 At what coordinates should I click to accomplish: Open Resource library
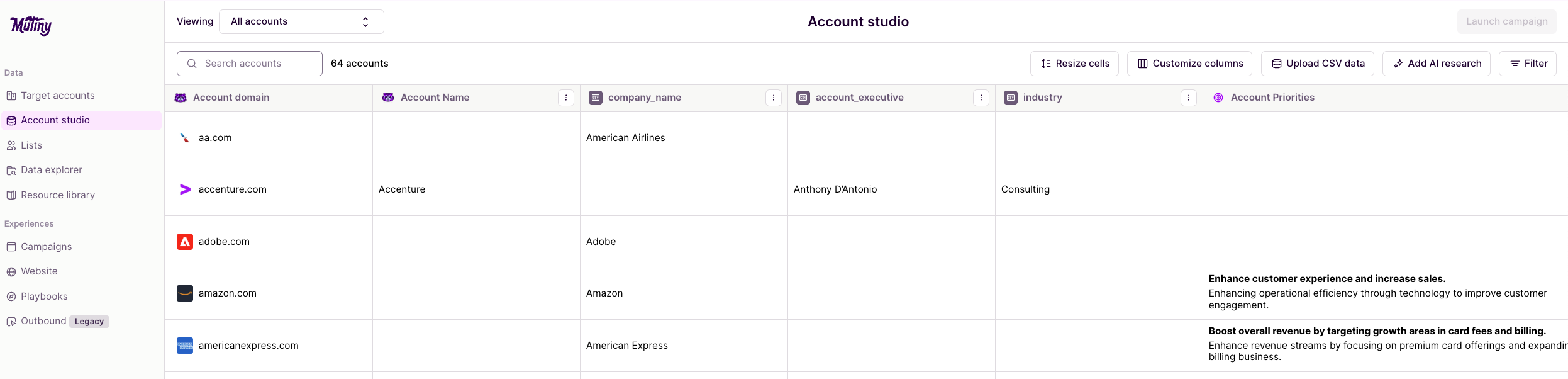coord(82,195)
